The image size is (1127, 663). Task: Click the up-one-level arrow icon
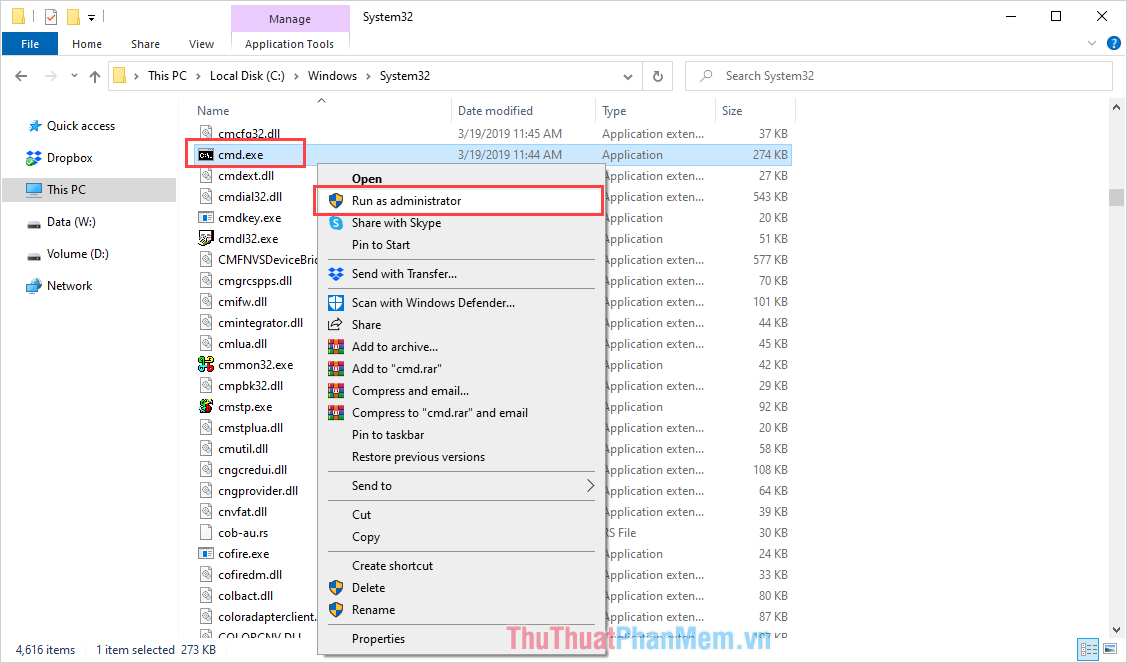click(95, 75)
